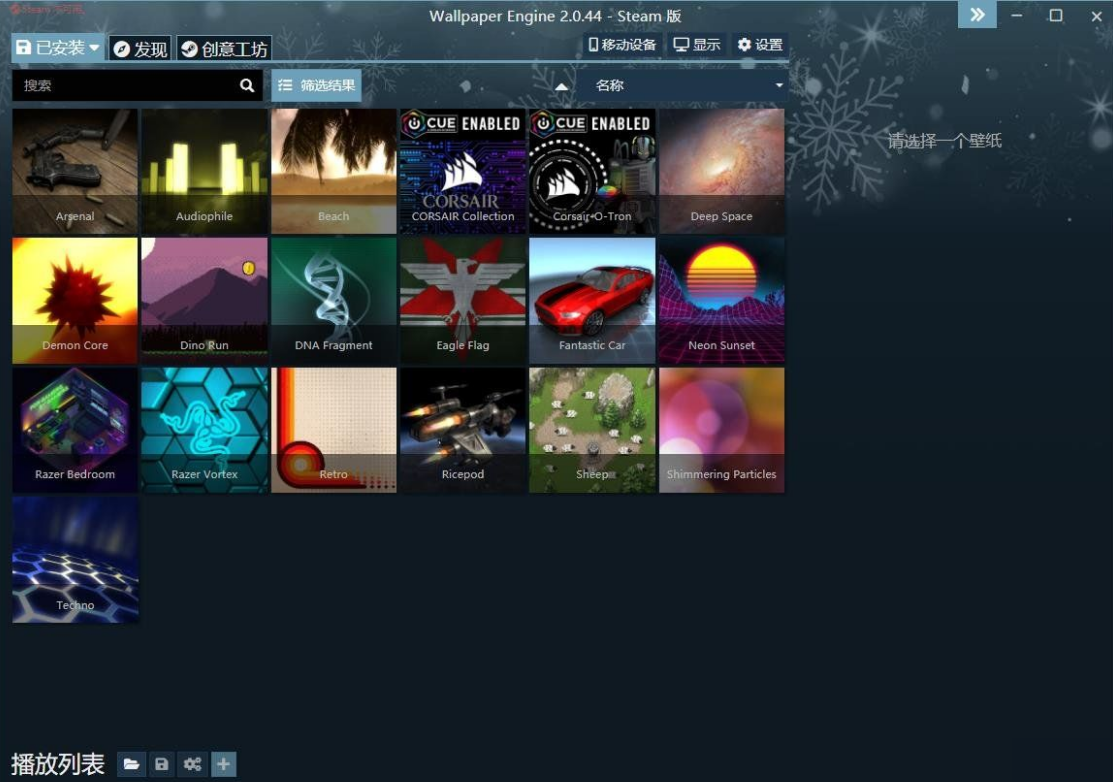This screenshot has height=782, width=1113.
Task: Toggle the sort direction arrow
Action: (561, 86)
